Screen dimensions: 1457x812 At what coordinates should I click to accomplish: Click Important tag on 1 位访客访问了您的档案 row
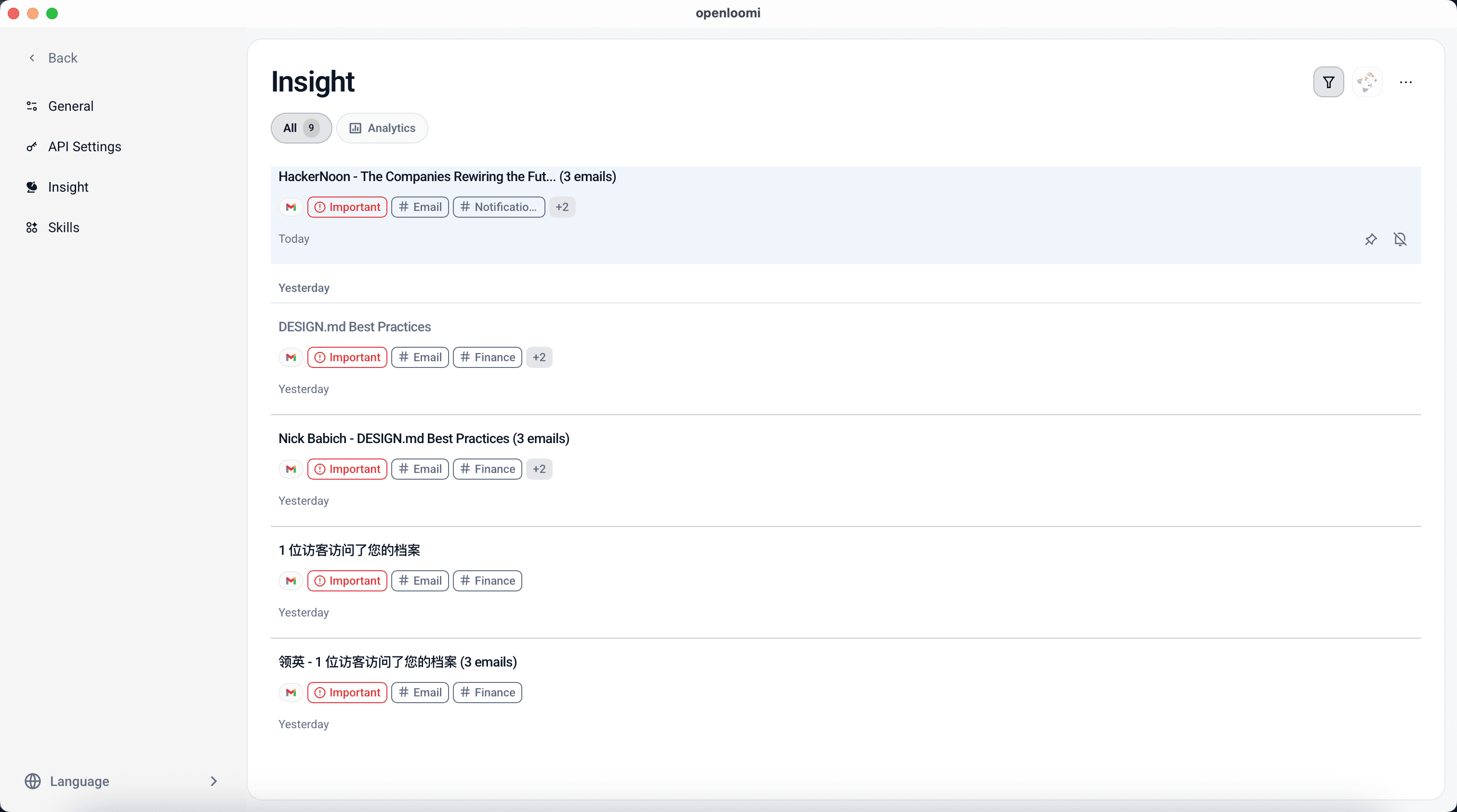[x=347, y=581]
